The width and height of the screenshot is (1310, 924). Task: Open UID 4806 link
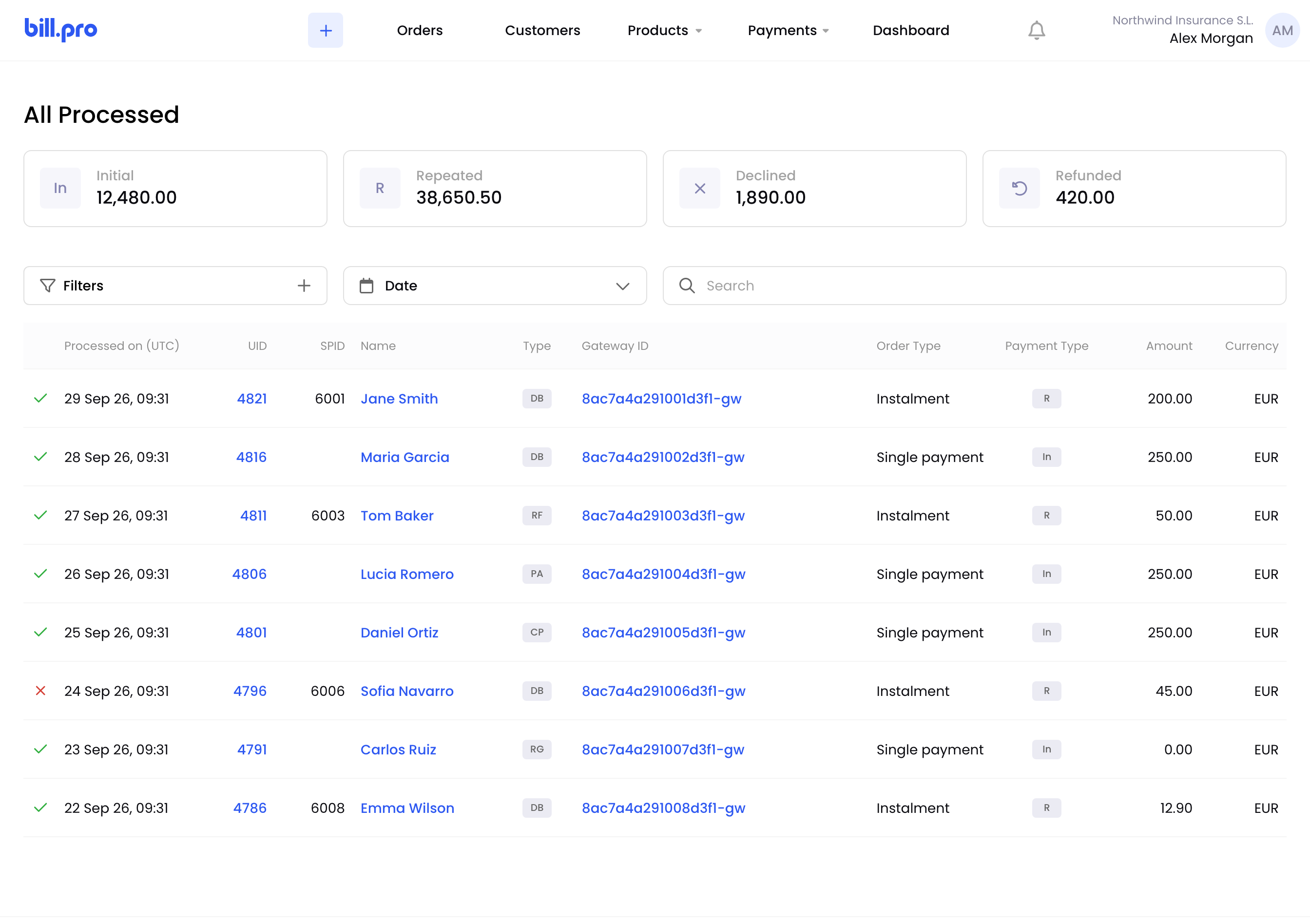coord(249,574)
